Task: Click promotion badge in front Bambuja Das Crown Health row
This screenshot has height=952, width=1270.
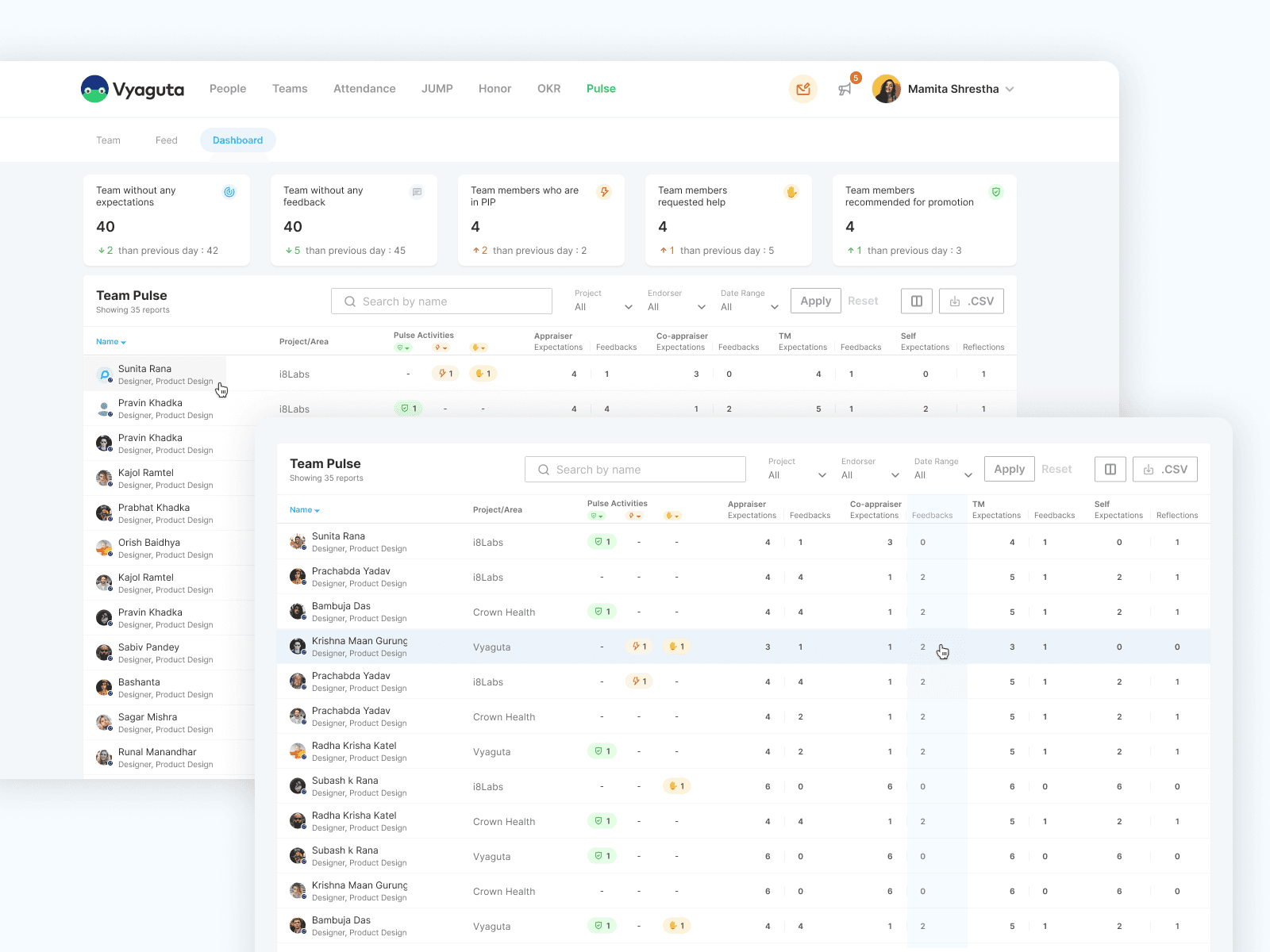Action: 602,612
